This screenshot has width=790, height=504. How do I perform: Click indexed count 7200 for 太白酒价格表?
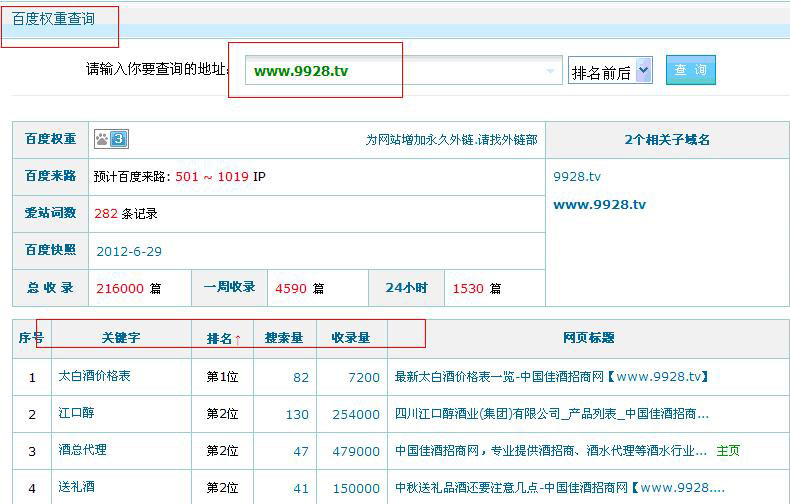point(364,377)
